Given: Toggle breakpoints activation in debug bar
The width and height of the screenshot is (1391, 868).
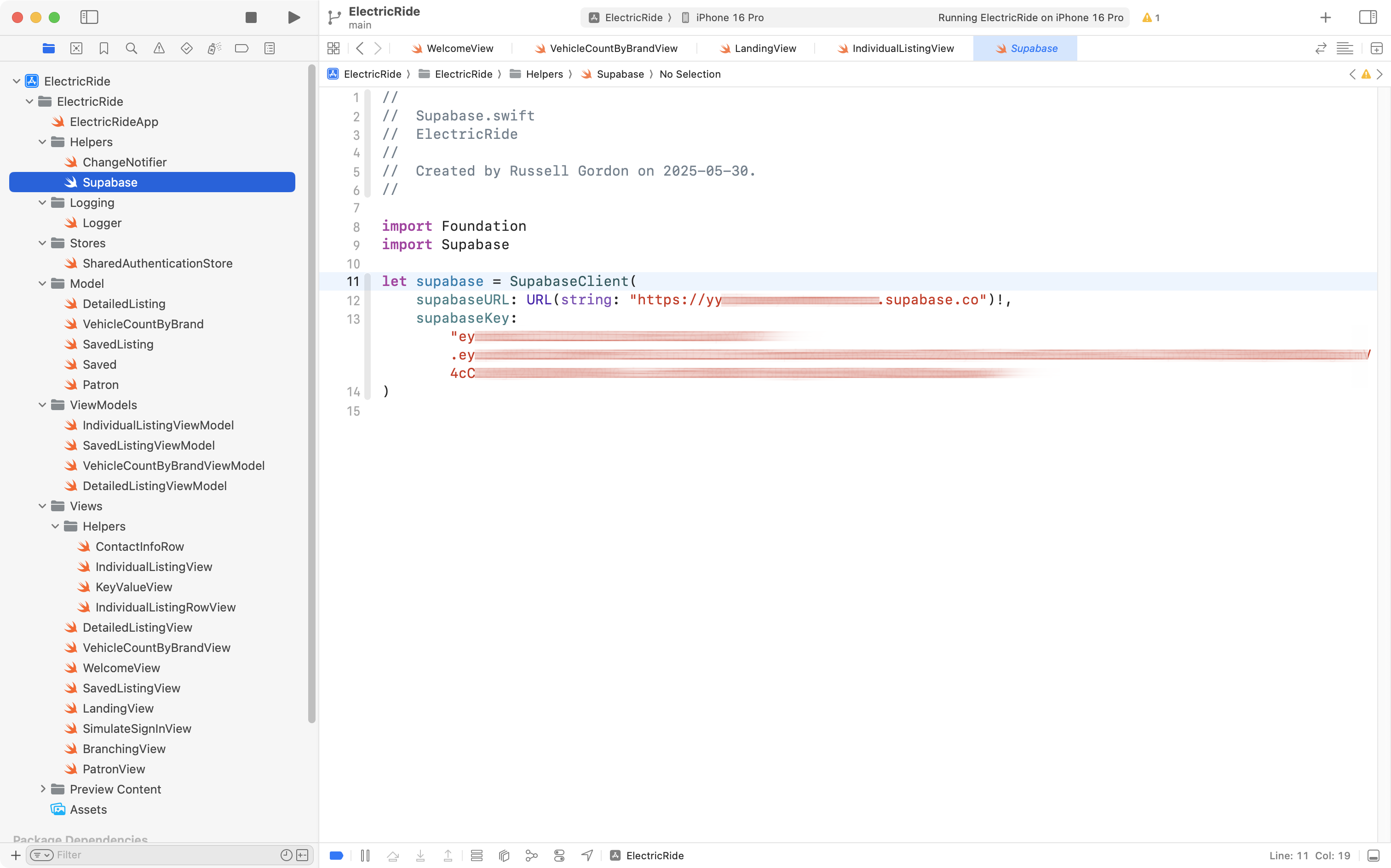Looking at the screenshot, I should (337, 856).
